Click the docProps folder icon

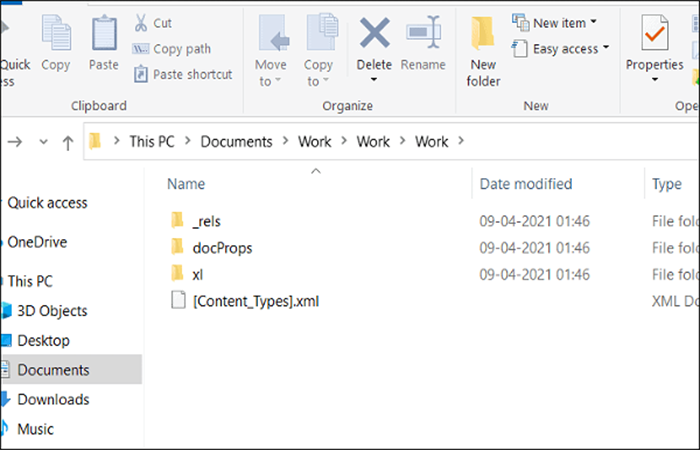[177, 246]
